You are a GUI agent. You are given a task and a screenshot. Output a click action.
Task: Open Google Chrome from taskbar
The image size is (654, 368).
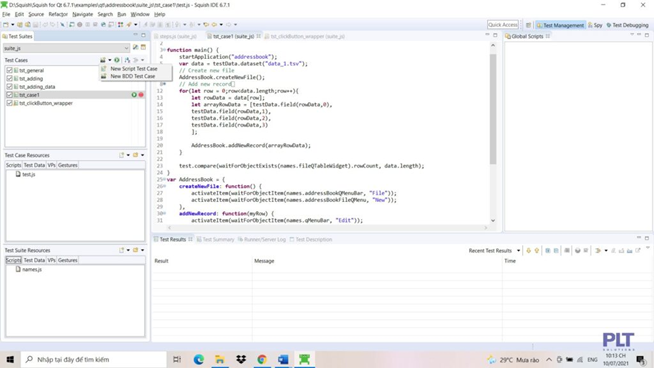[262, 359]
